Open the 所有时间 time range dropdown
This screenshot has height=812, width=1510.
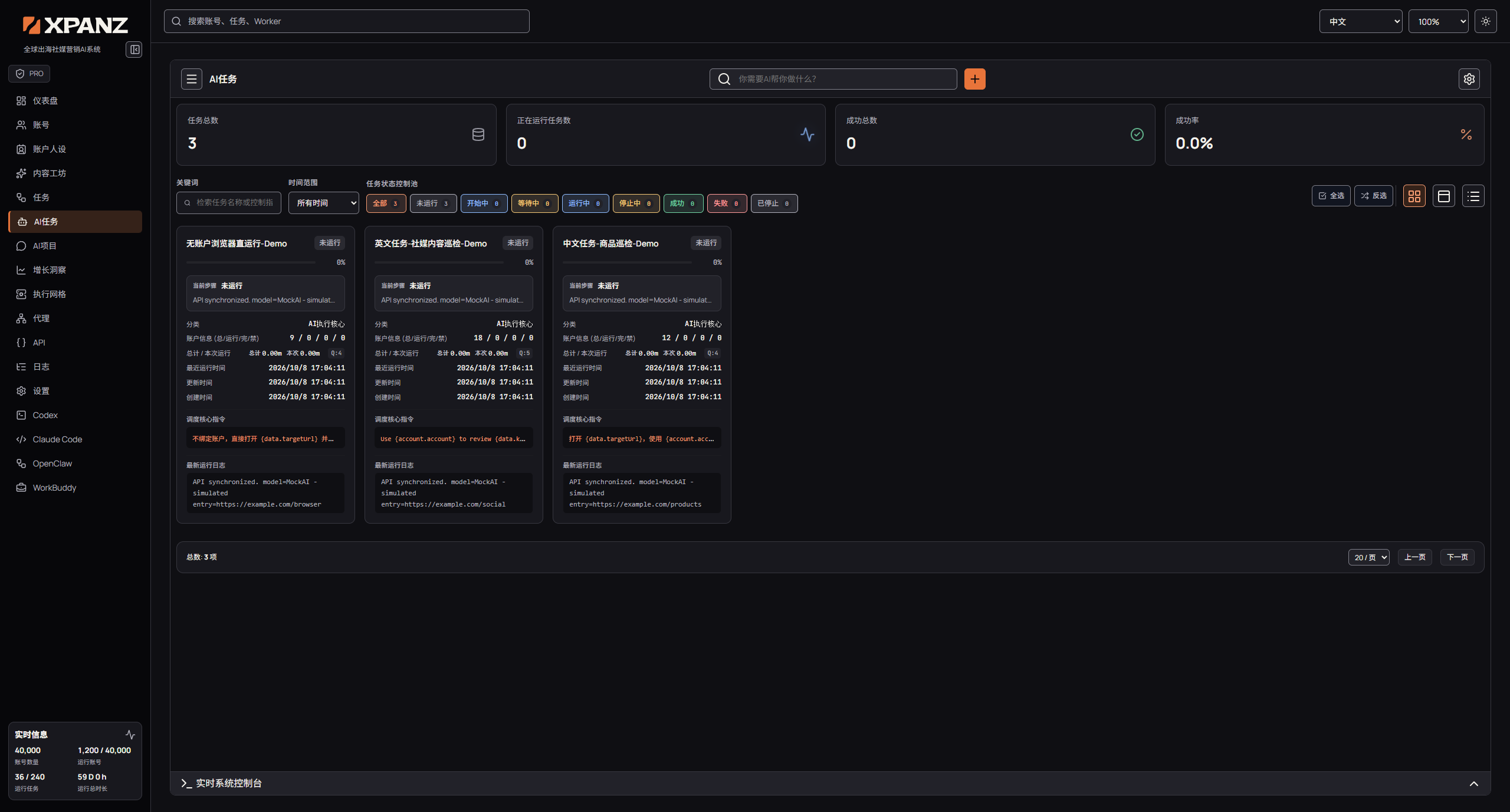(323, 203)
